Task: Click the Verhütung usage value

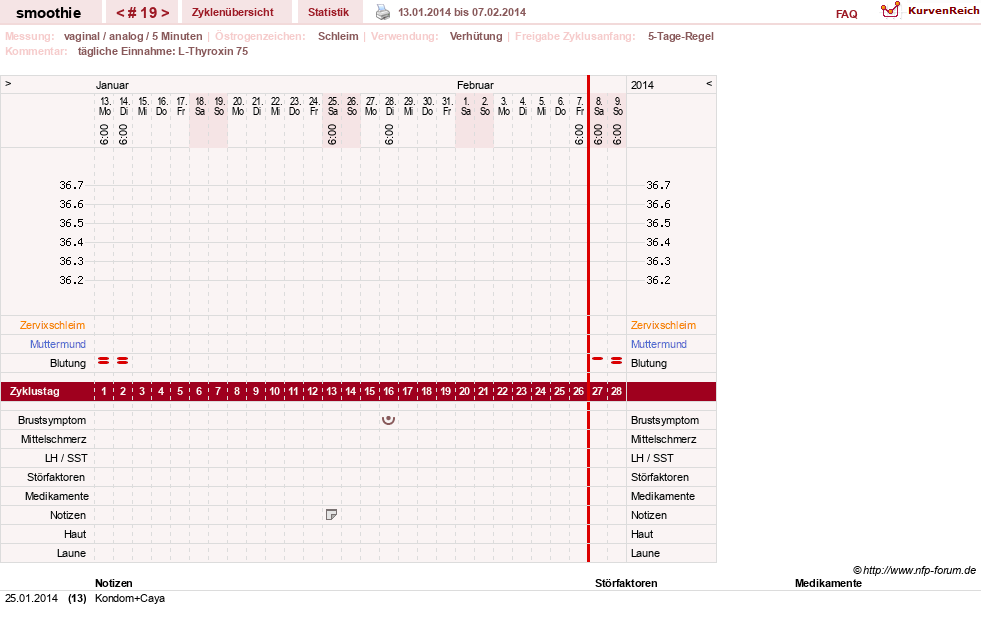Action: [476, 36]
